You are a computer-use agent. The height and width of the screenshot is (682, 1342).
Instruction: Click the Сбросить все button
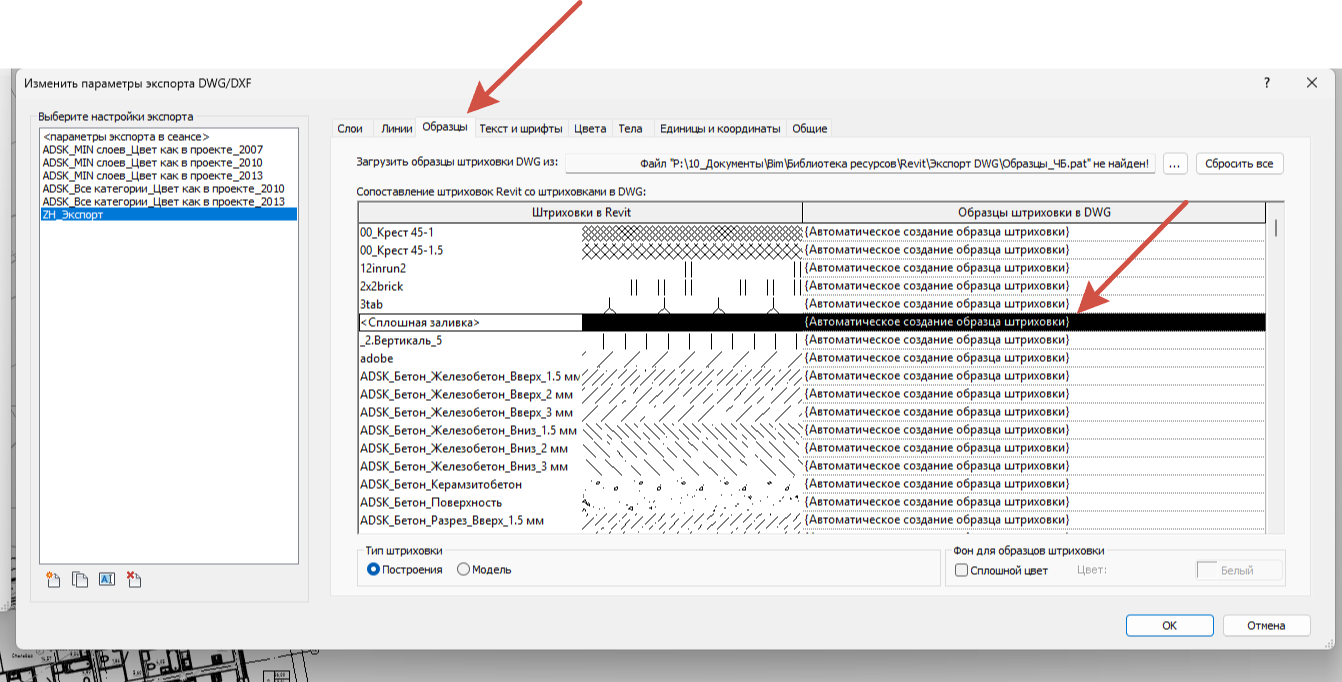[1239, 163]
